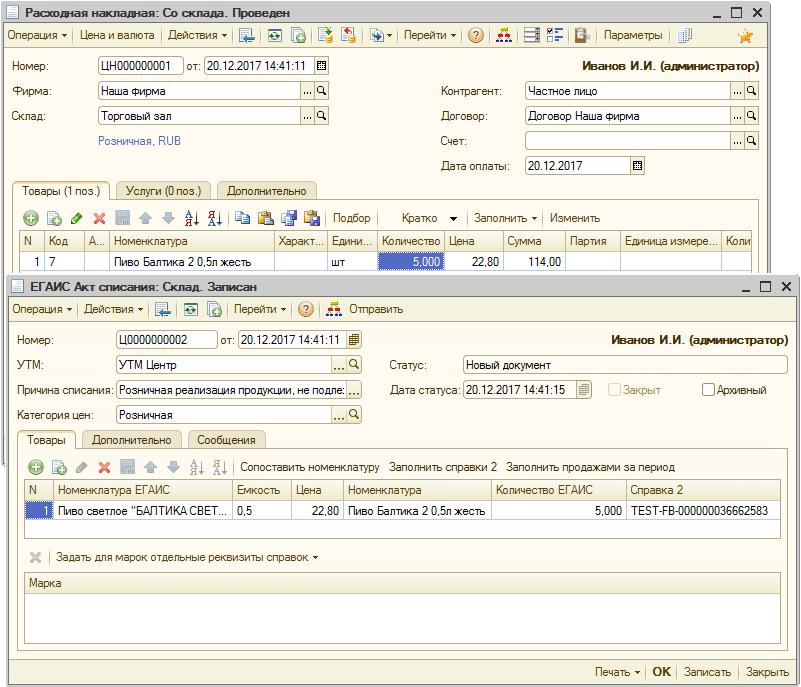
Task: Click the yellow star favorites icon
Action: [x=745, y=36]
